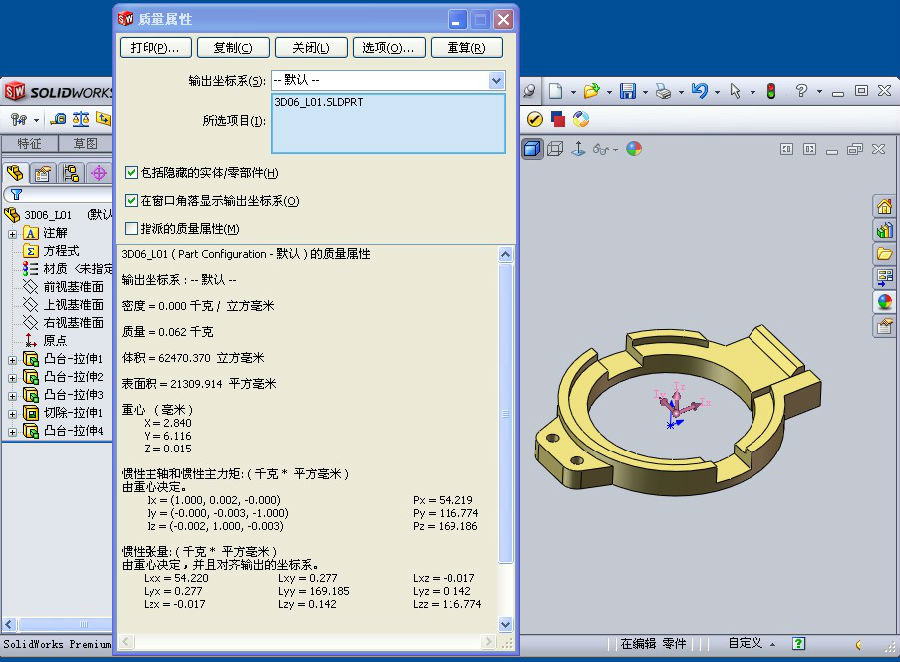
Task: Expand the 凸台-拉伸1 feature node
Action: (12, 359)
